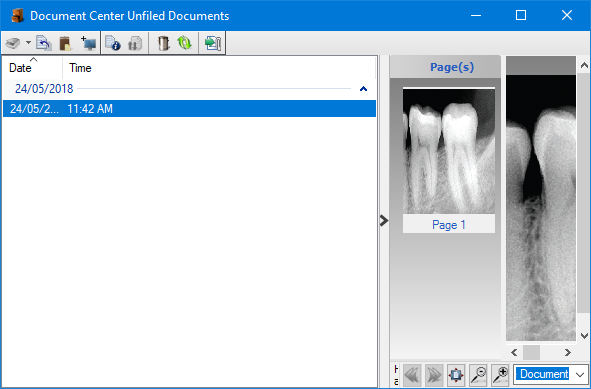Image resolution: width=591 pixels, height=389 pixels.
Task: Click the zoom in magnifier icon
Action: coord(500,375)
